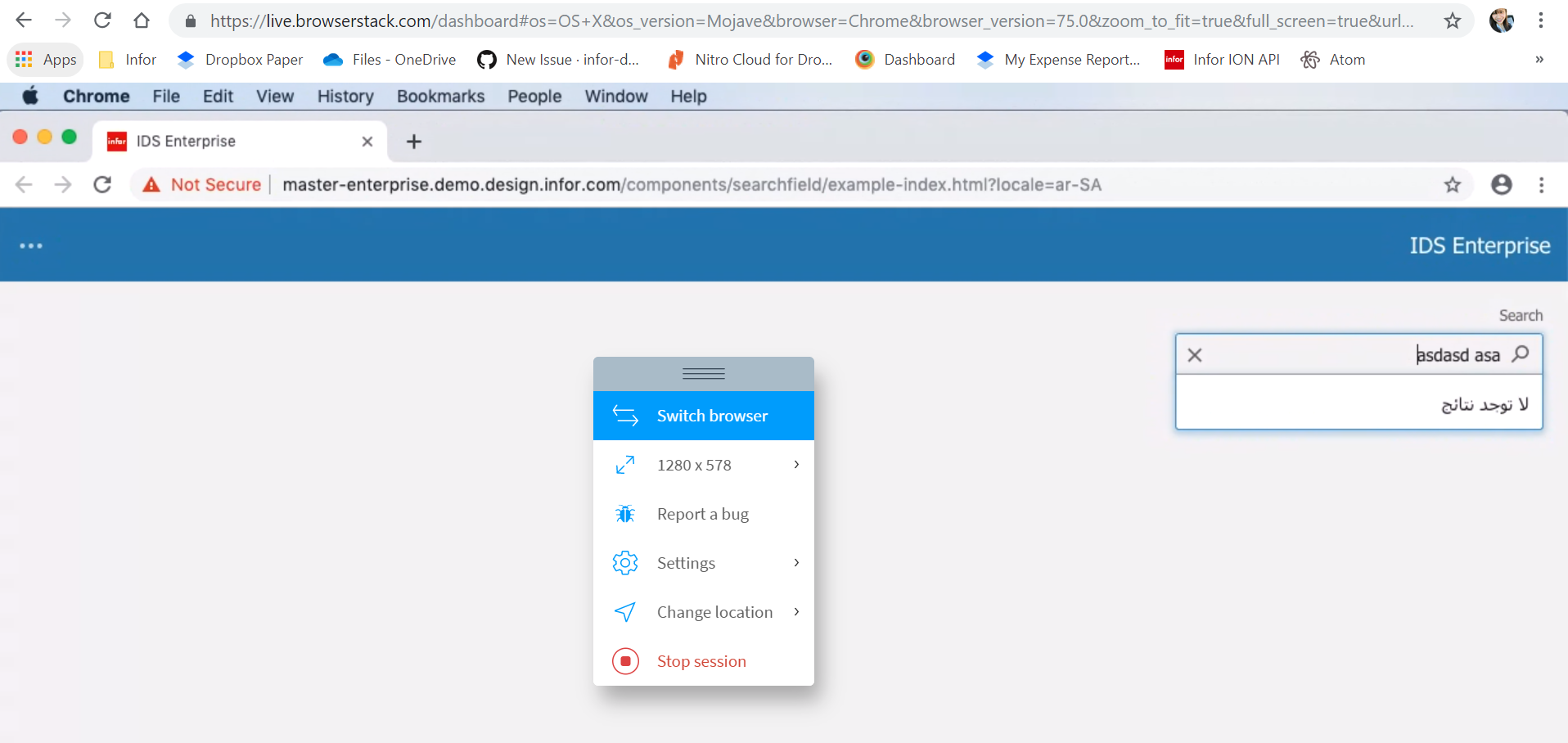
Task: Open the Infor bookmarks folder
Action: [127, 60]
